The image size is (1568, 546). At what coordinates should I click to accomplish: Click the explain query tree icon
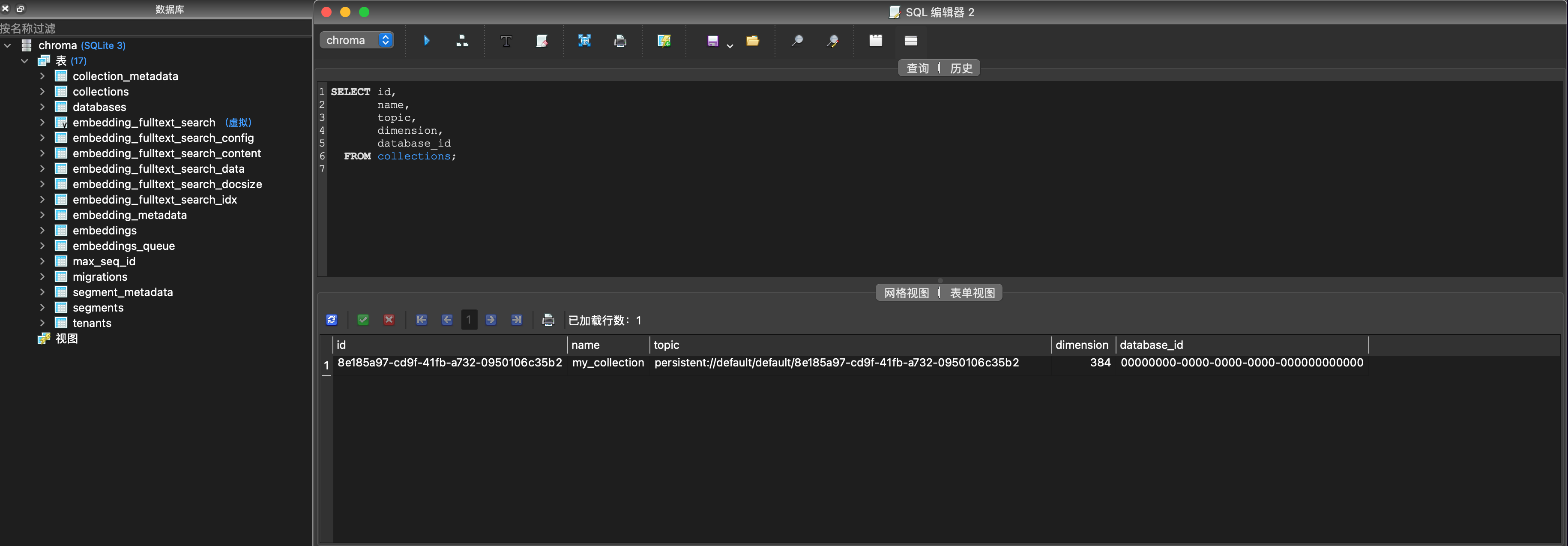462,41
